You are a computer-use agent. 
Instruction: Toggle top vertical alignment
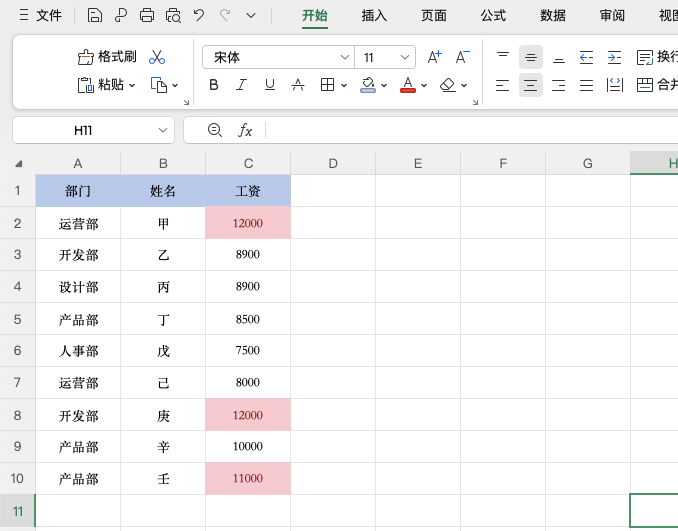[503, 57]
